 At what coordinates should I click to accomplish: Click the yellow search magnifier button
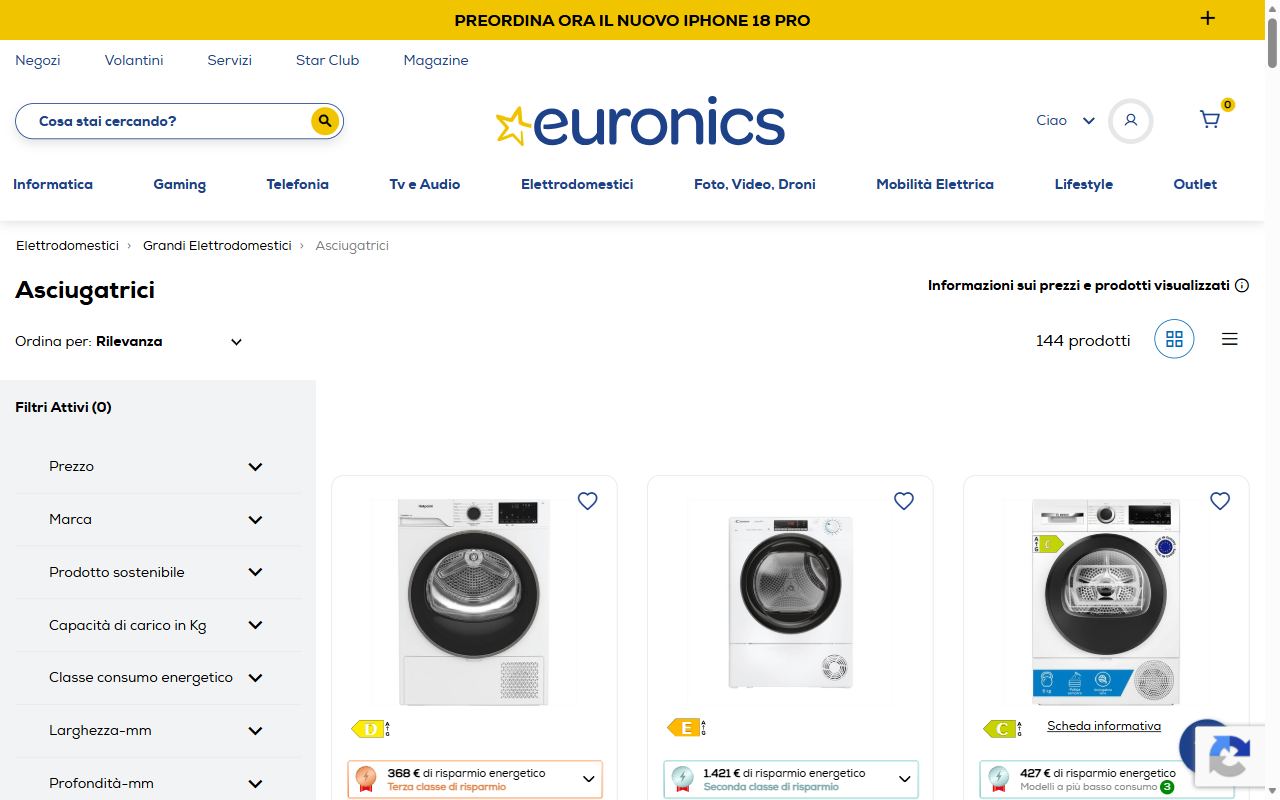pyautogui.click(x=324, y=121)
